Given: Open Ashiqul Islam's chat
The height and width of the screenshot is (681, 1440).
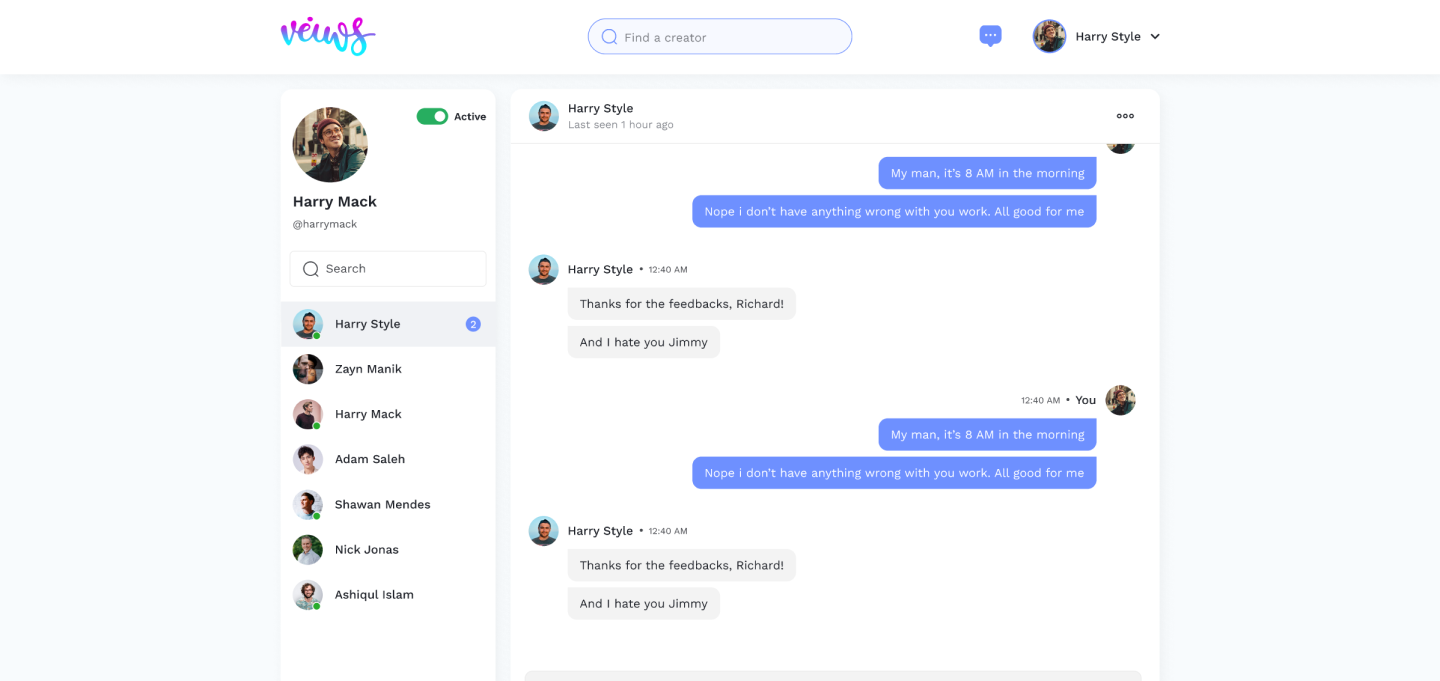Looking at the screenshot, I should [388, 594].
